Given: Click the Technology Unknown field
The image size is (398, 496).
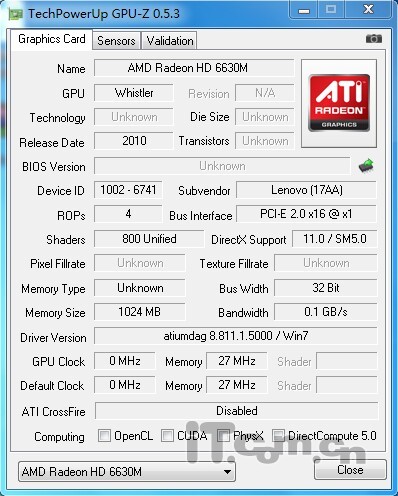Looking at the screenshot, I should (134, 117).
